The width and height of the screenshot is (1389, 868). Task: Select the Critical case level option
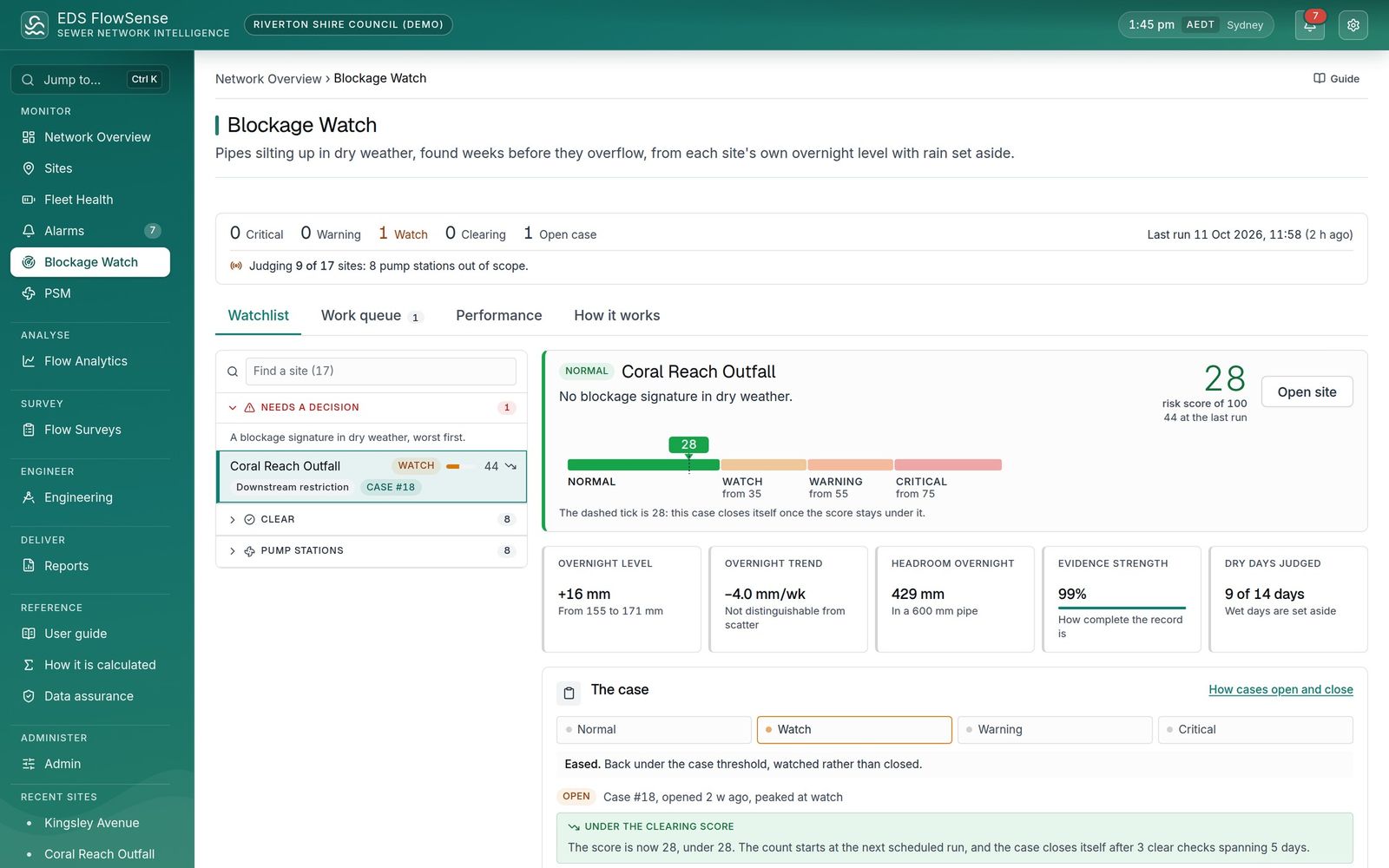(x=1255, y=730)
